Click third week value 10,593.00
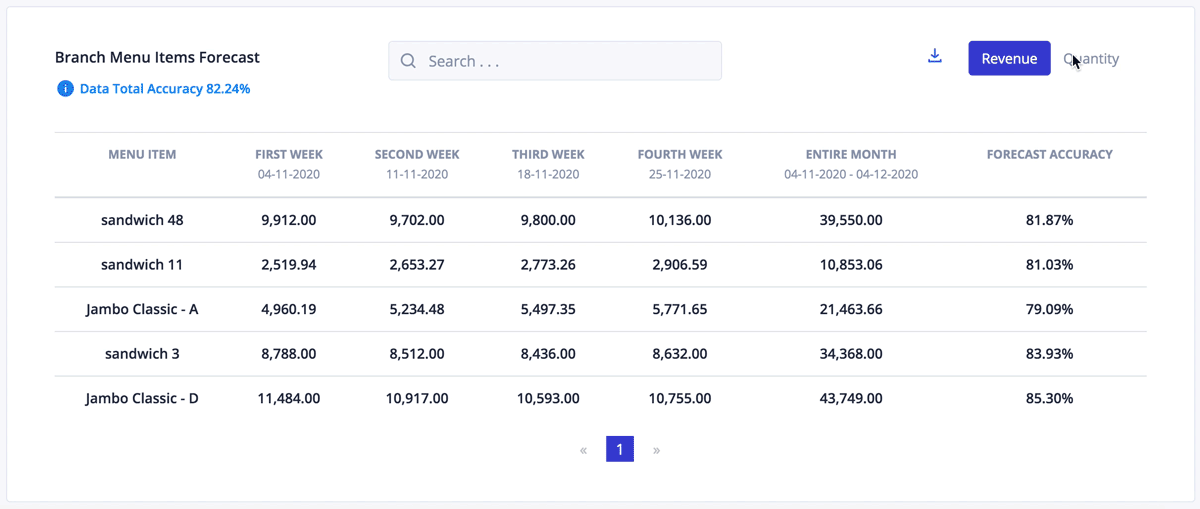The width and height of the screenshot is (1200, 509). coord(548,398)
